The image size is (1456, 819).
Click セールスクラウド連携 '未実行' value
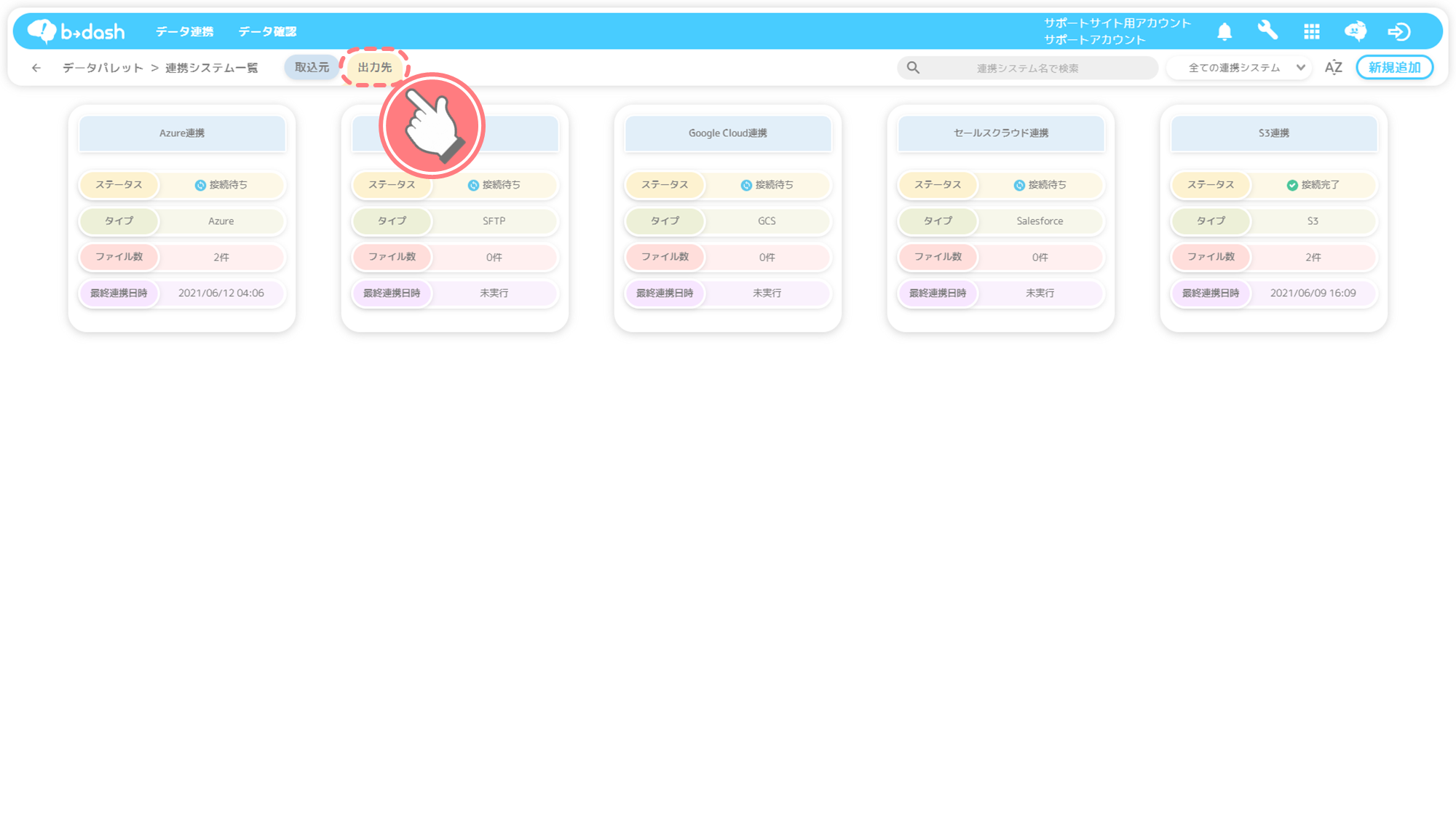pos(1040,293)
